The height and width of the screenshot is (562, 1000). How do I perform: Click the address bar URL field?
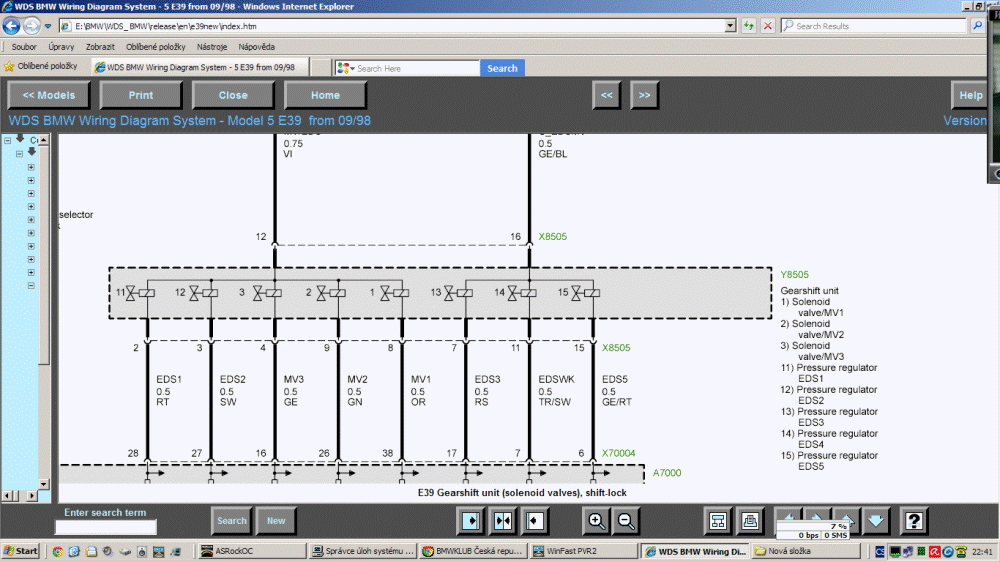coord(399,26)
